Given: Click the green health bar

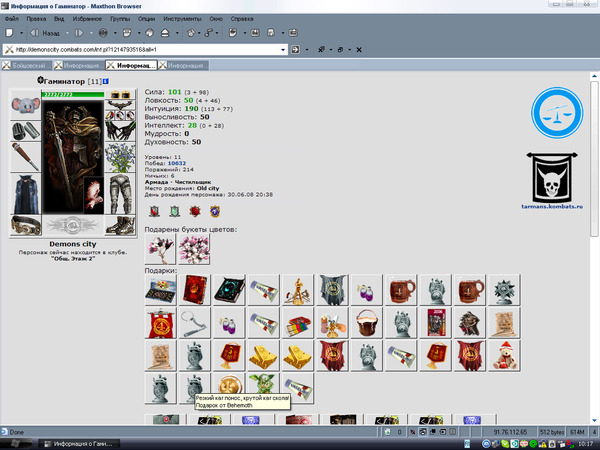Looking at the screenshot, I should [x=73, y=95].
